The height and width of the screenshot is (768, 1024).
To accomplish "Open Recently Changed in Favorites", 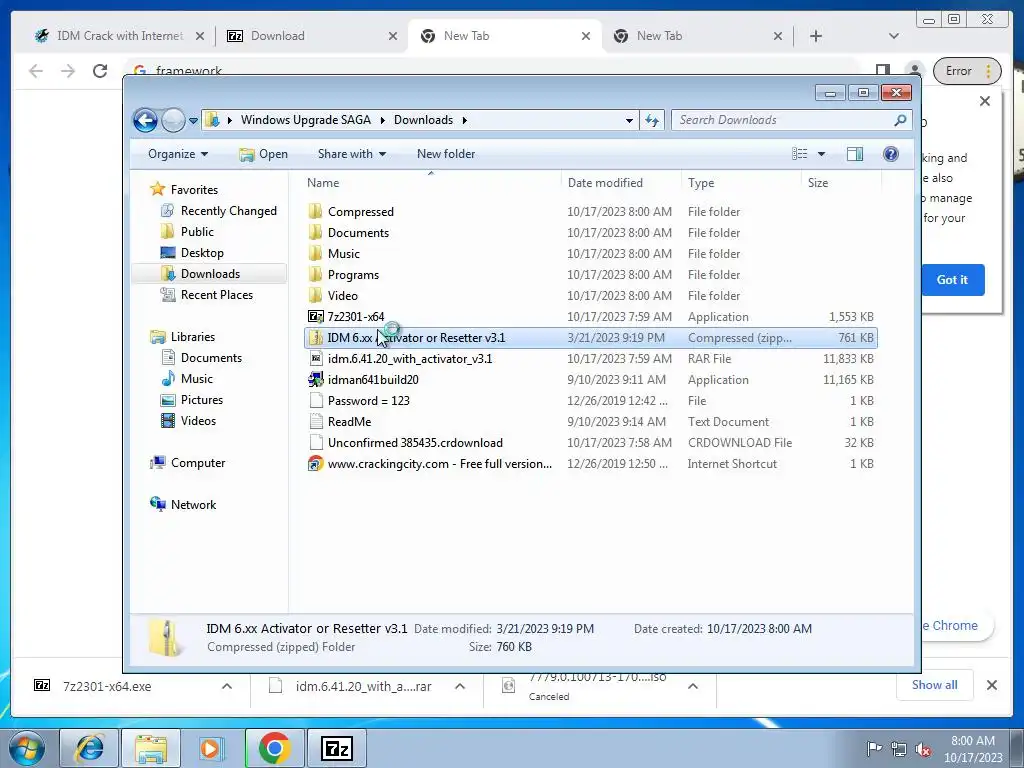I will tap(229, 211).
